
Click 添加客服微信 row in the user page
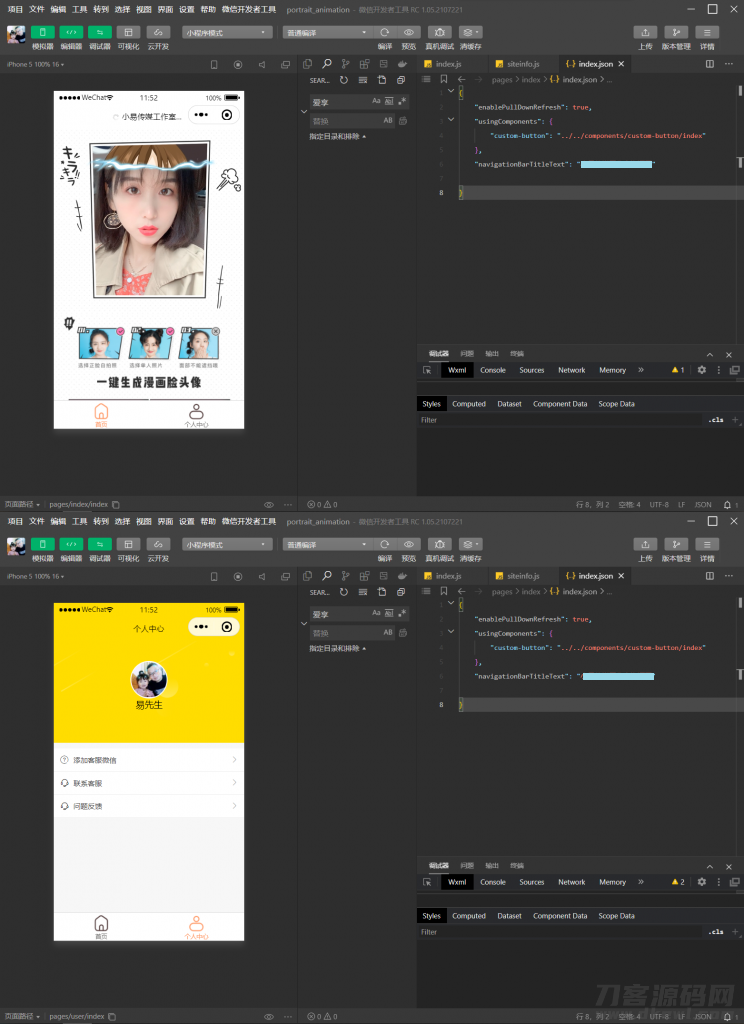coord(148,760)
